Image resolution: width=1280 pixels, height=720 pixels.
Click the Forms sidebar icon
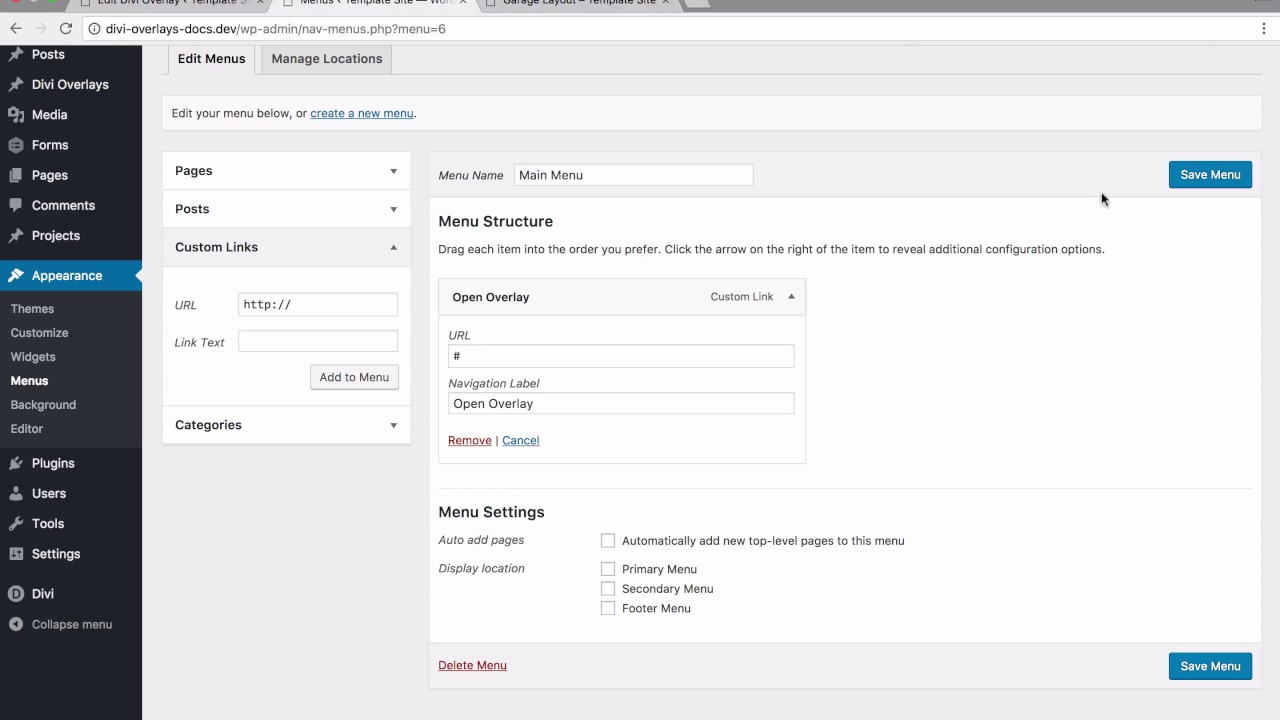click(16, 145)
